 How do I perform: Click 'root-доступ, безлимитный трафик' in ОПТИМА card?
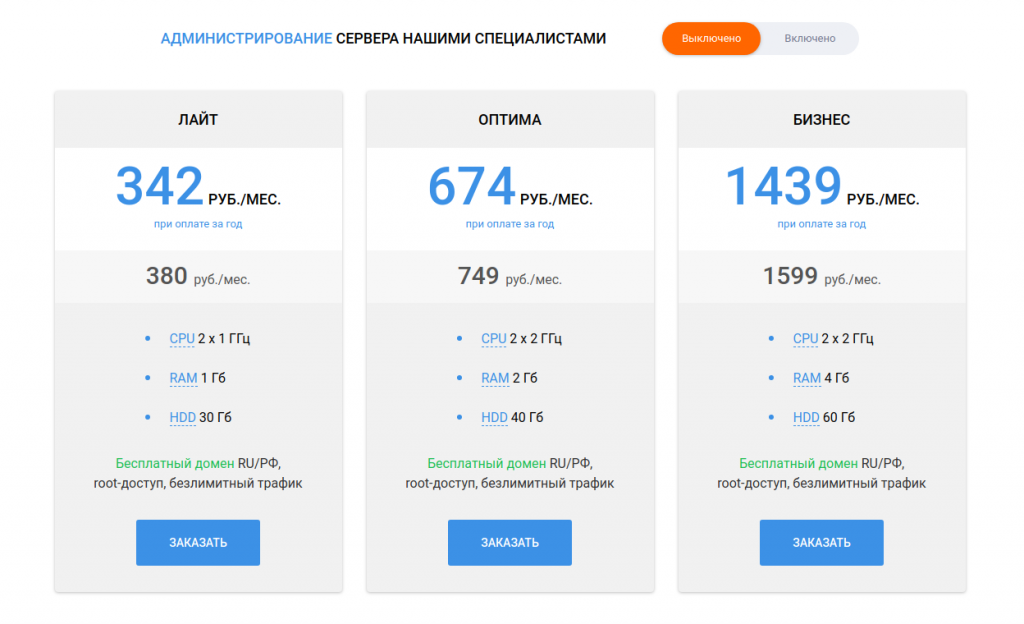(x=509, y=484)
